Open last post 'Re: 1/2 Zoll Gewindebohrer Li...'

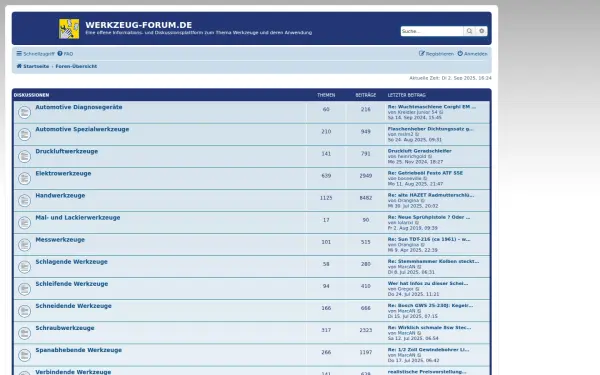(x=428, y=350)
